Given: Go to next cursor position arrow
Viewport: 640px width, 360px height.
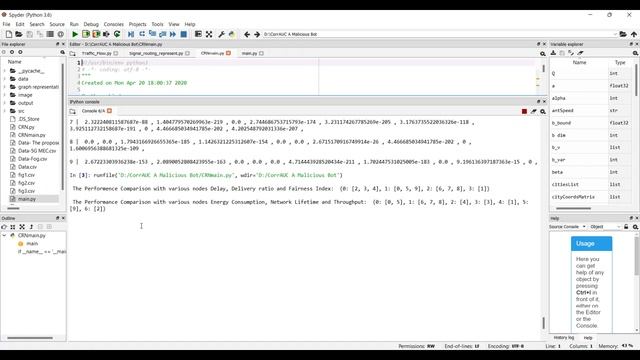Looking at the screenshot, I should (257, 34).
